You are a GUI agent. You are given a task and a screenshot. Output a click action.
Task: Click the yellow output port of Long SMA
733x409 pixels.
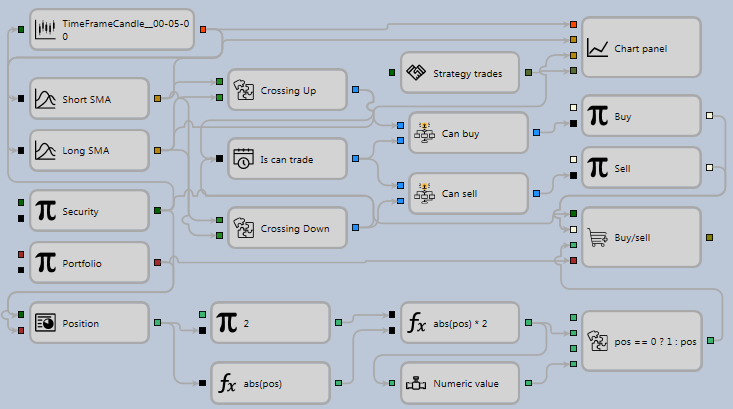158,151
